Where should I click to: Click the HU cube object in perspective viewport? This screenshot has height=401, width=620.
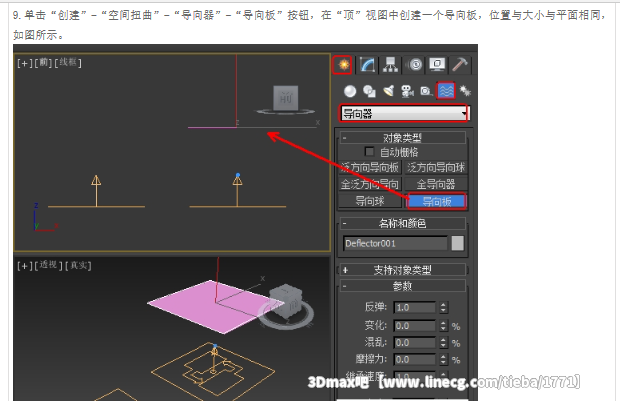pyautogui.click(x=286, y=303)
